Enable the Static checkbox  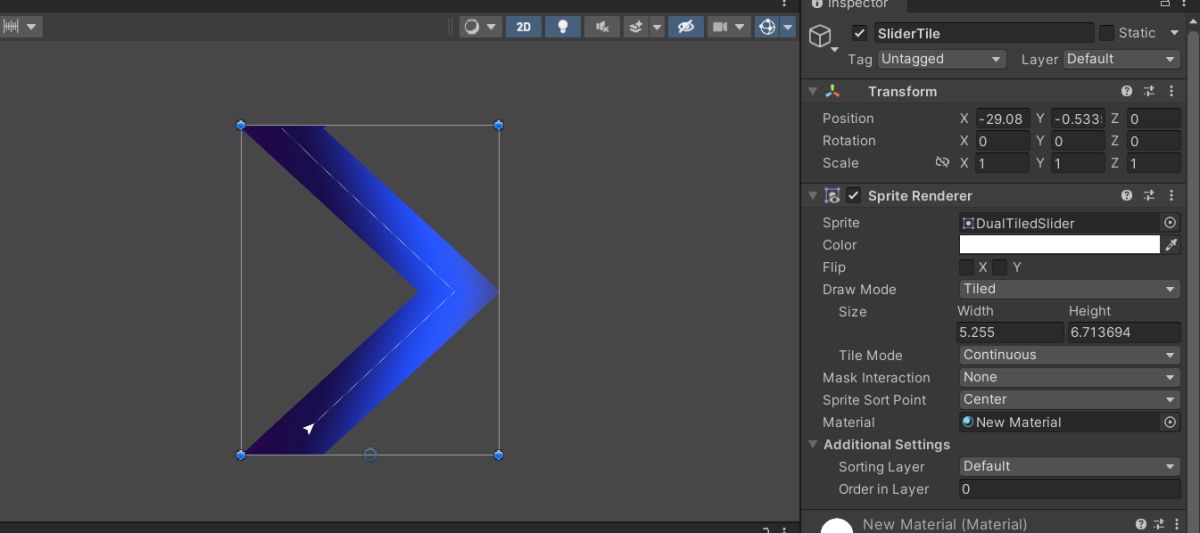(1106, 33)
